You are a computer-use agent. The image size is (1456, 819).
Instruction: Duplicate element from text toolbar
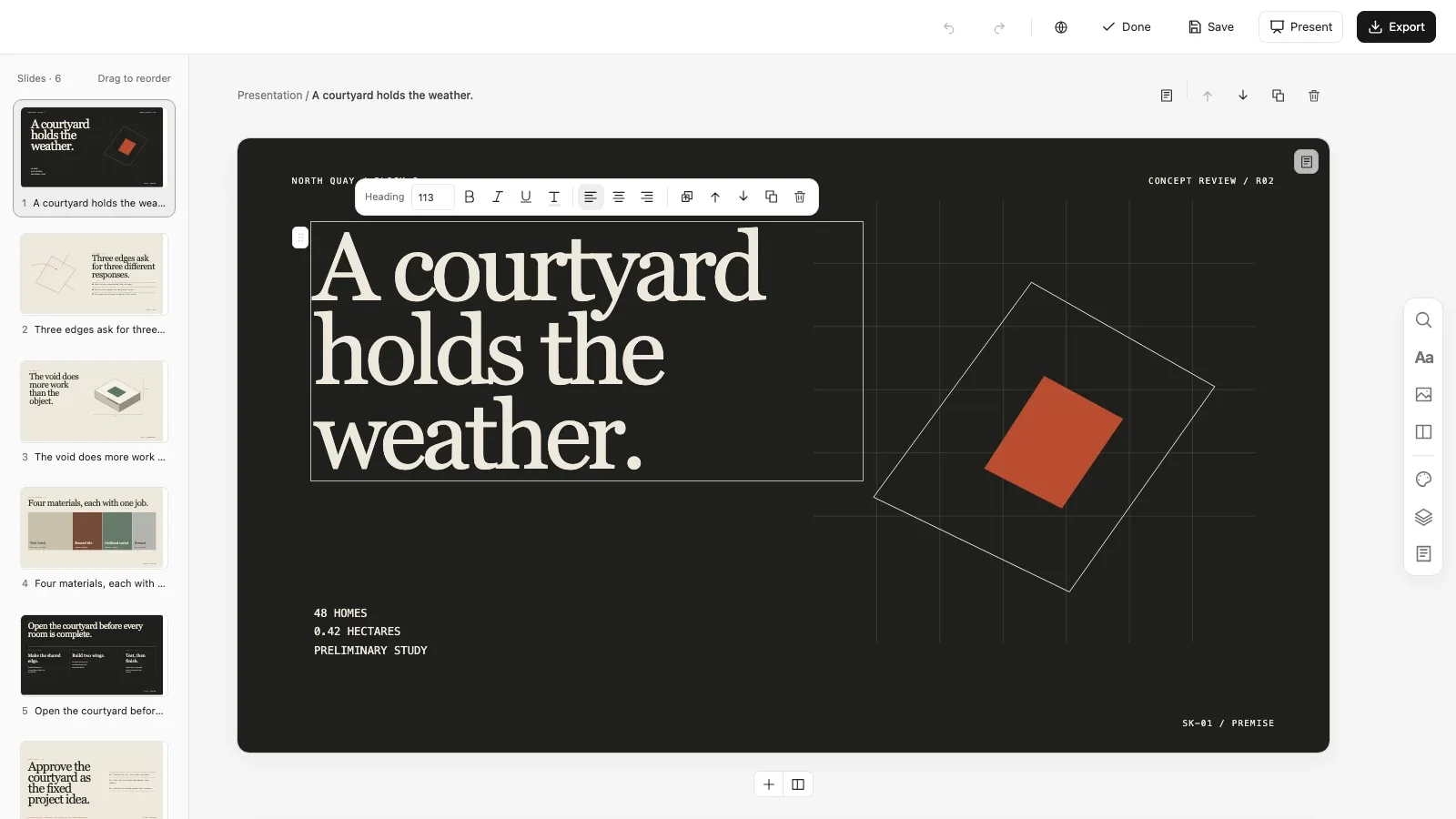click(772, 197)
